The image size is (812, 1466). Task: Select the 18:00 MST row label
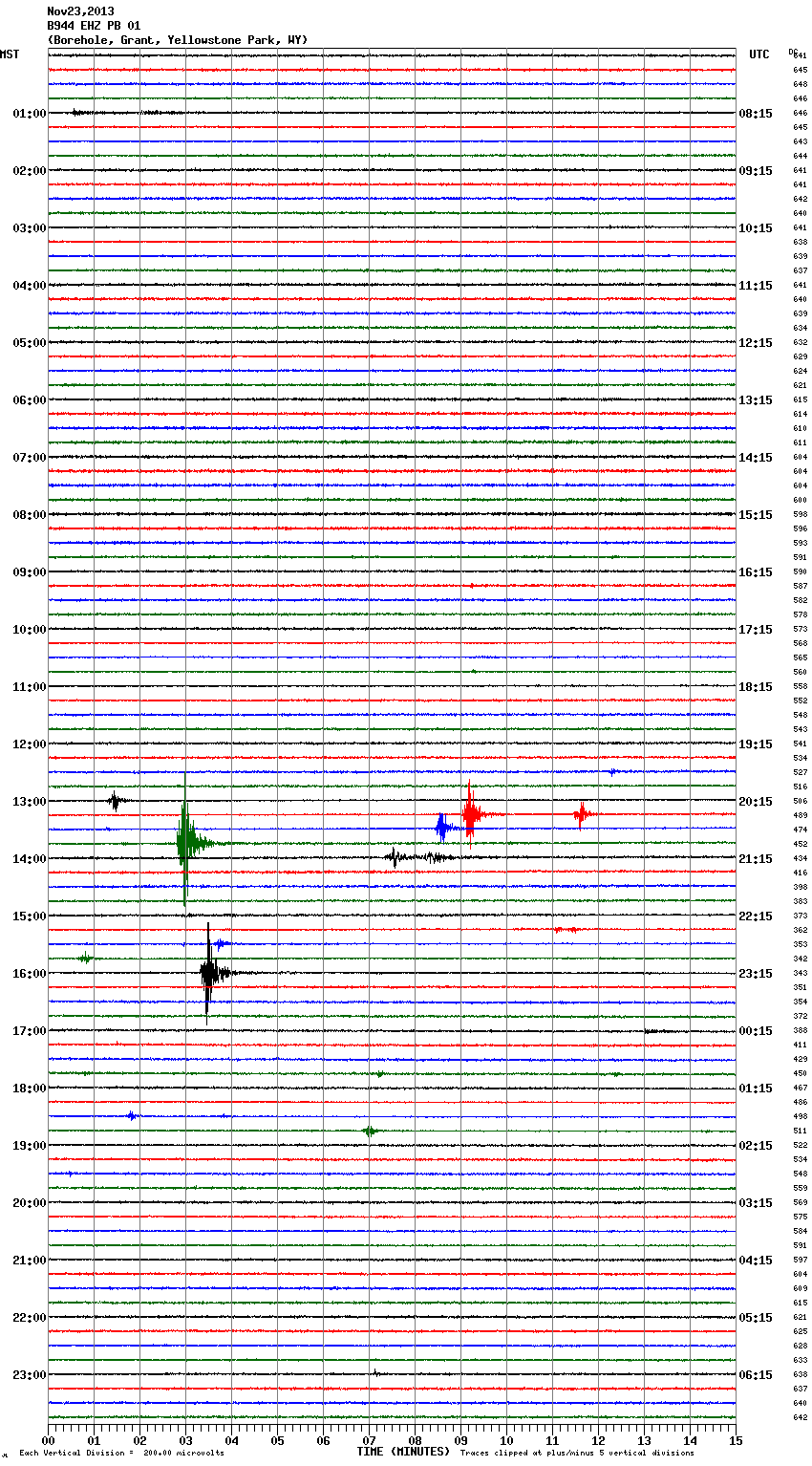29,1089
